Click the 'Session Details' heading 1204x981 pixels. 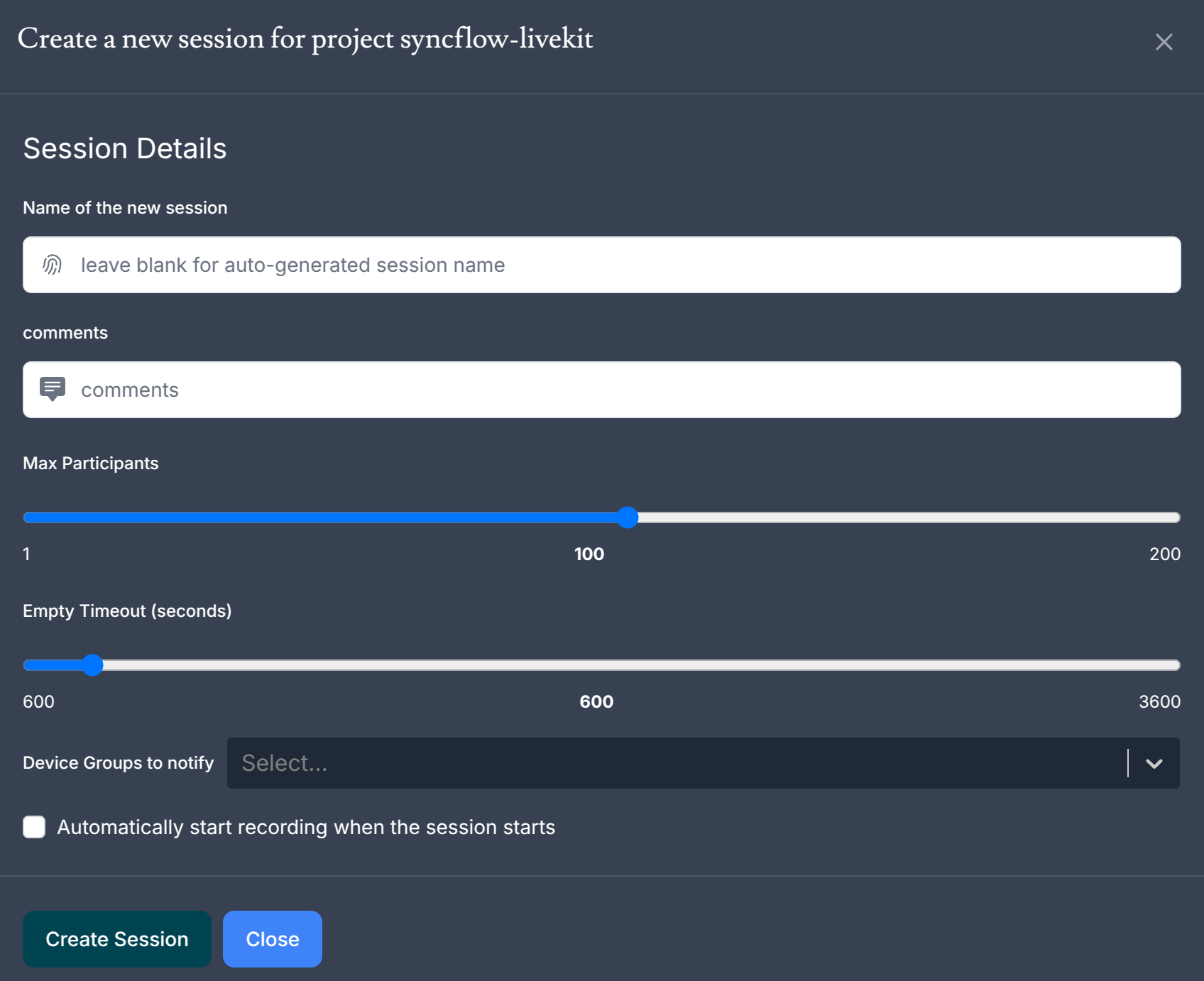click(x=125, y=148)
